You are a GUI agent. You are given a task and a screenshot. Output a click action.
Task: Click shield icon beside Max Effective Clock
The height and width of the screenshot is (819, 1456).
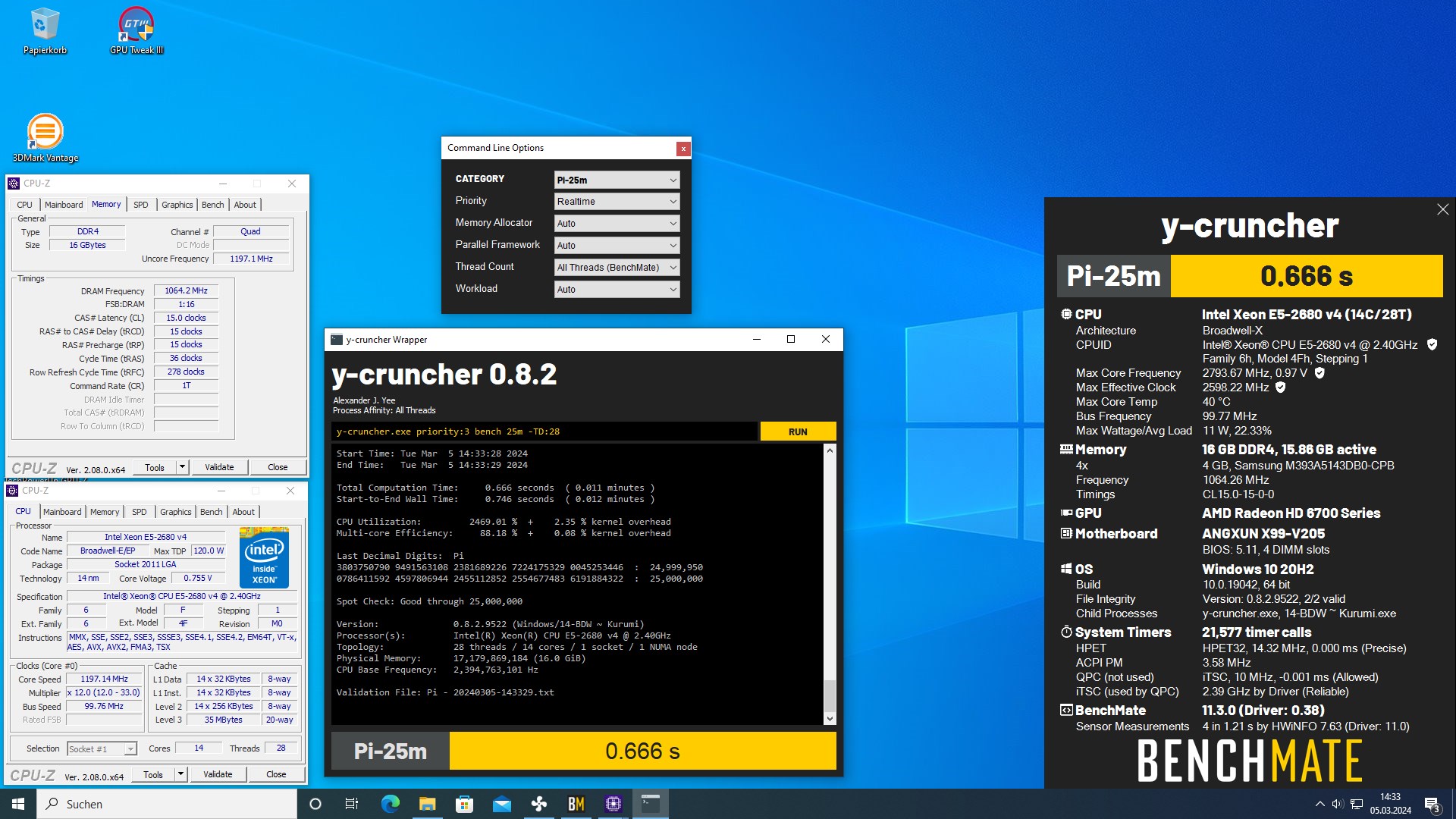1281,387
